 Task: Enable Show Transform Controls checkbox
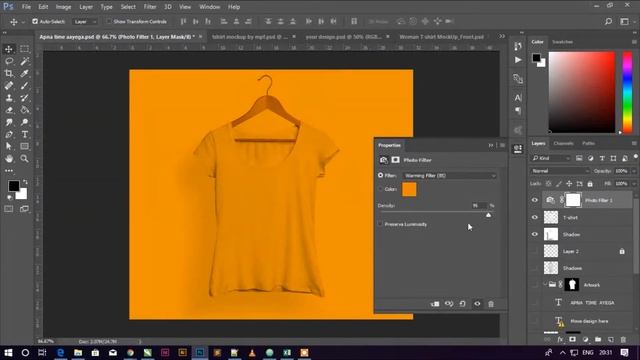coord(109,21)
